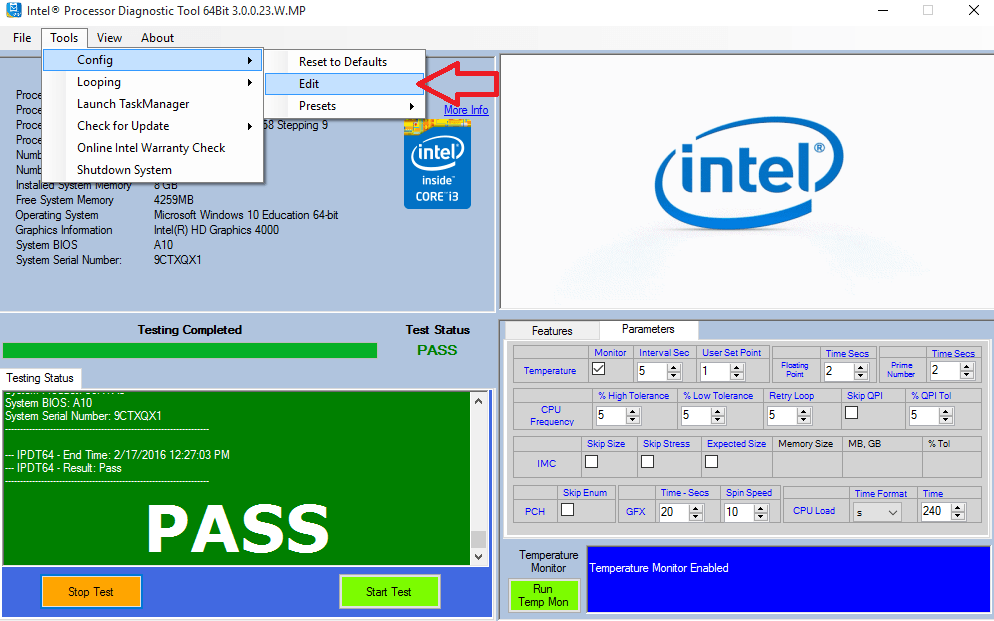Click the large Intel logo image
This screenshot has height=621, width=994.
[749, 172]
